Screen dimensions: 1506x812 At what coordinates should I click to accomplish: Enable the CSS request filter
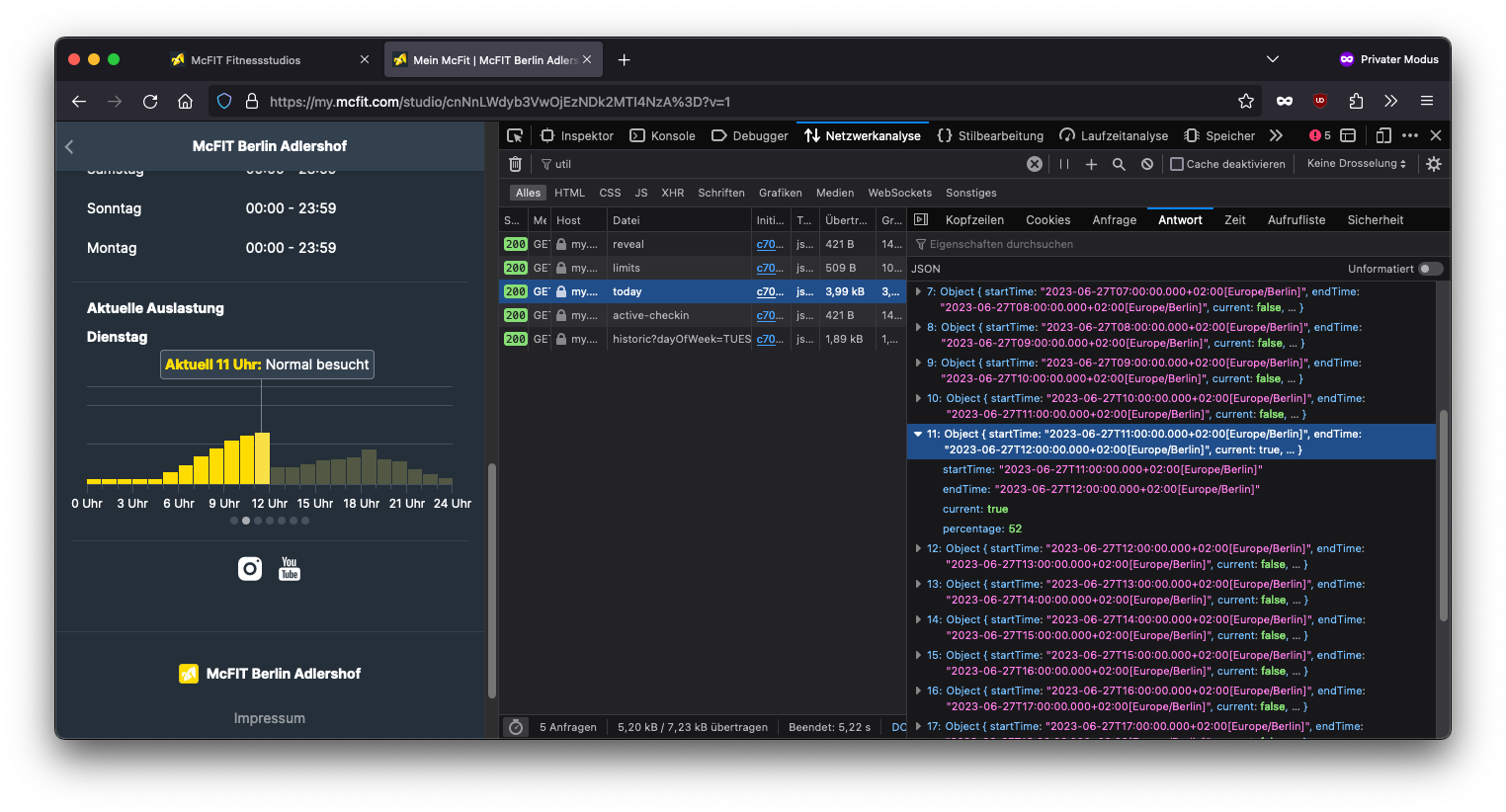point(610,193)
